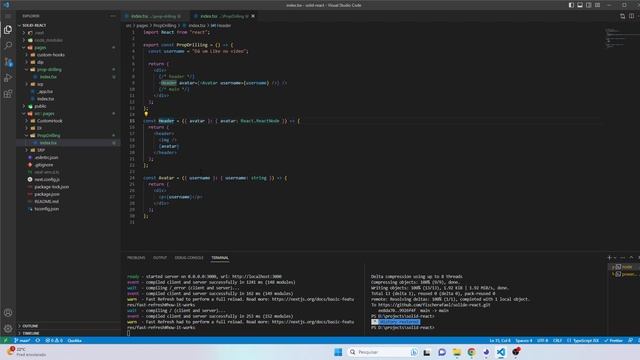Open the Accounts menu icon
640x360 pixels.
8,313
